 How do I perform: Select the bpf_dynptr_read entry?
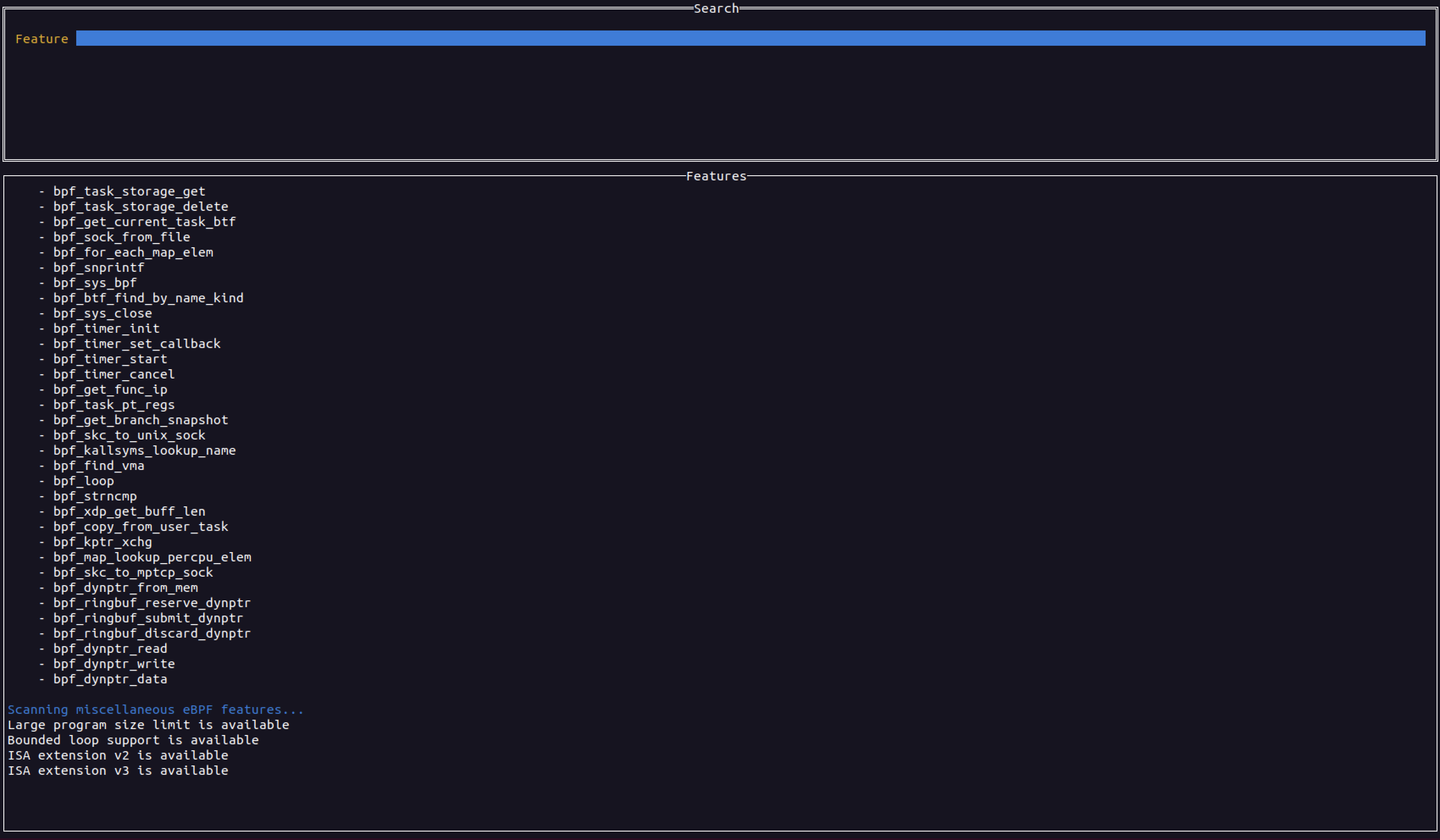pos(110,649)
